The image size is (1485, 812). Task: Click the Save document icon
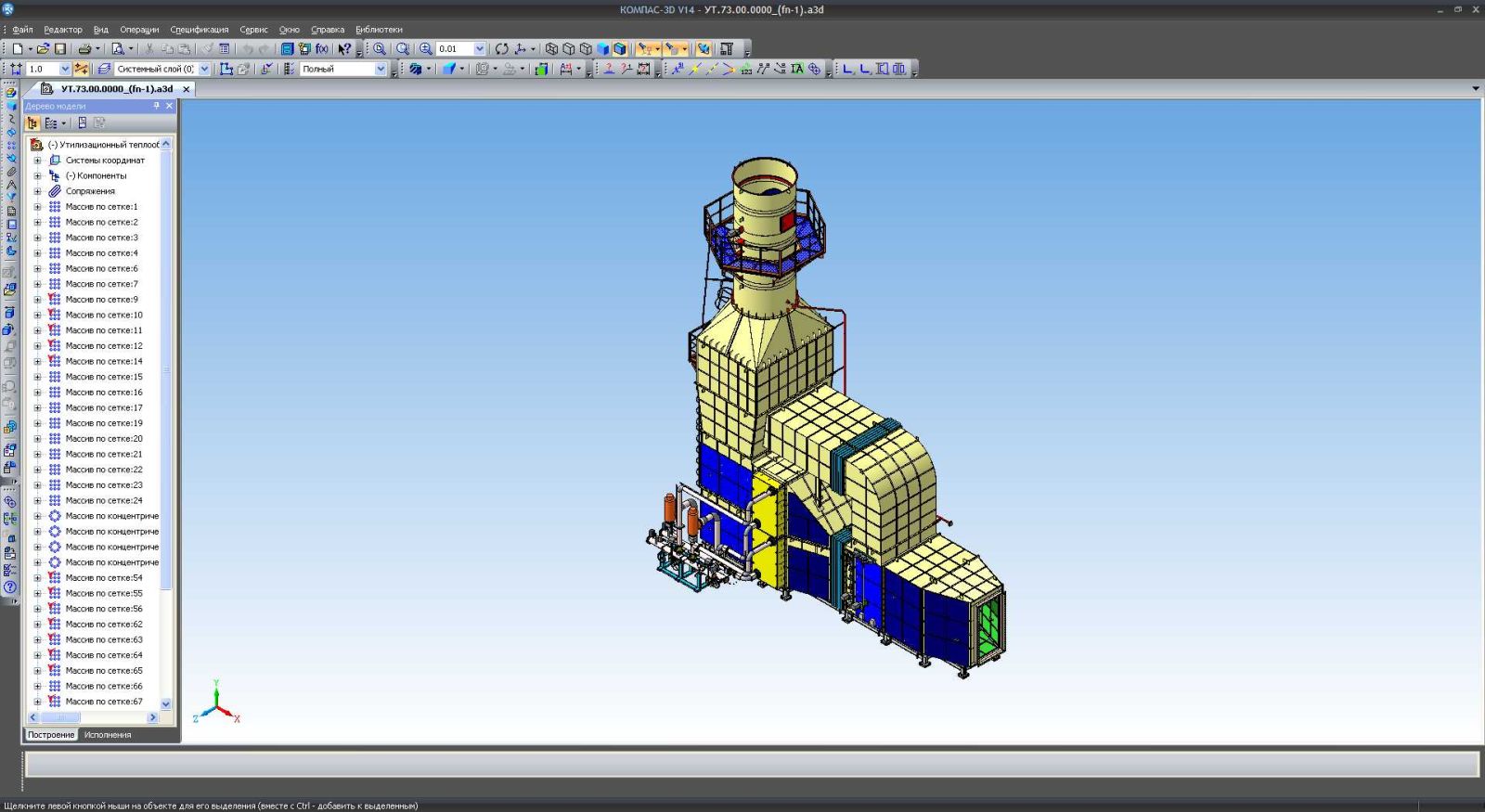click(x=60, y=49)
